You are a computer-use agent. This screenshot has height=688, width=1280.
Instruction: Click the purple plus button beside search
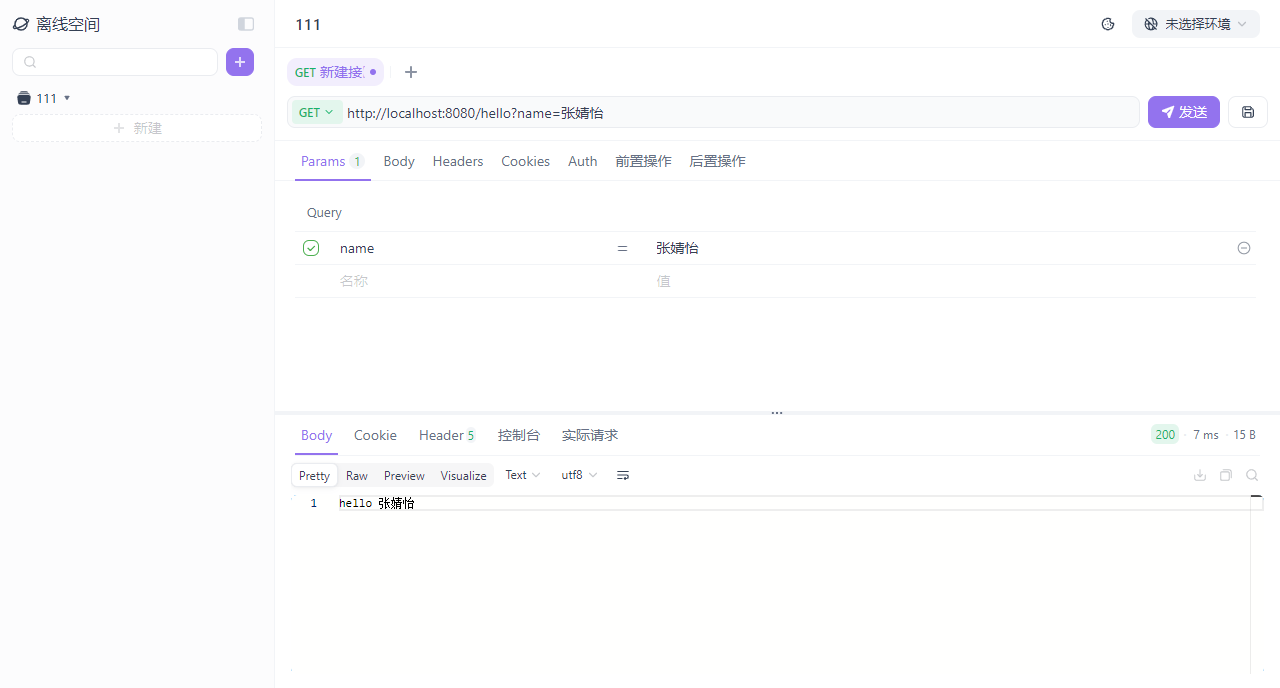click(240, 62)
